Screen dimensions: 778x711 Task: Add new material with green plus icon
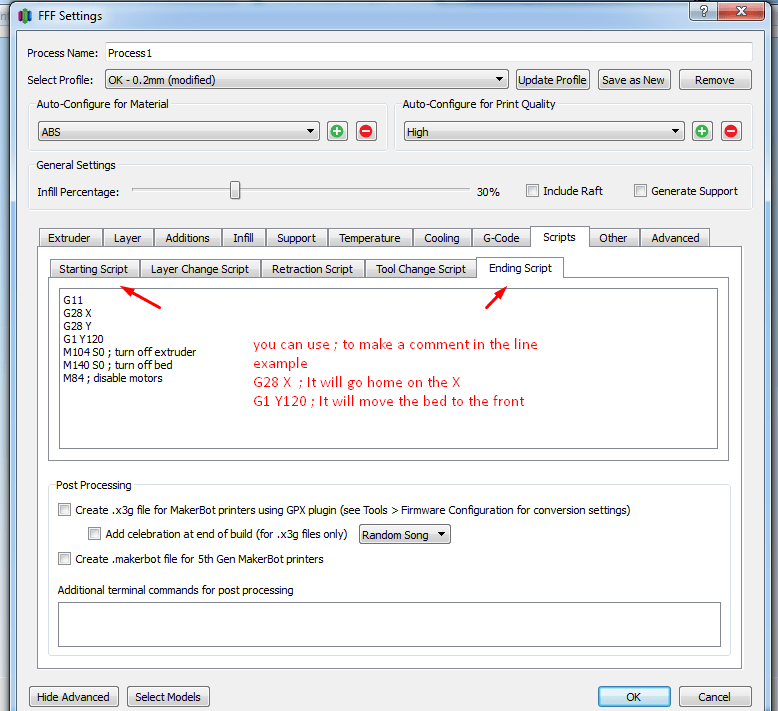tap(337, 131)
